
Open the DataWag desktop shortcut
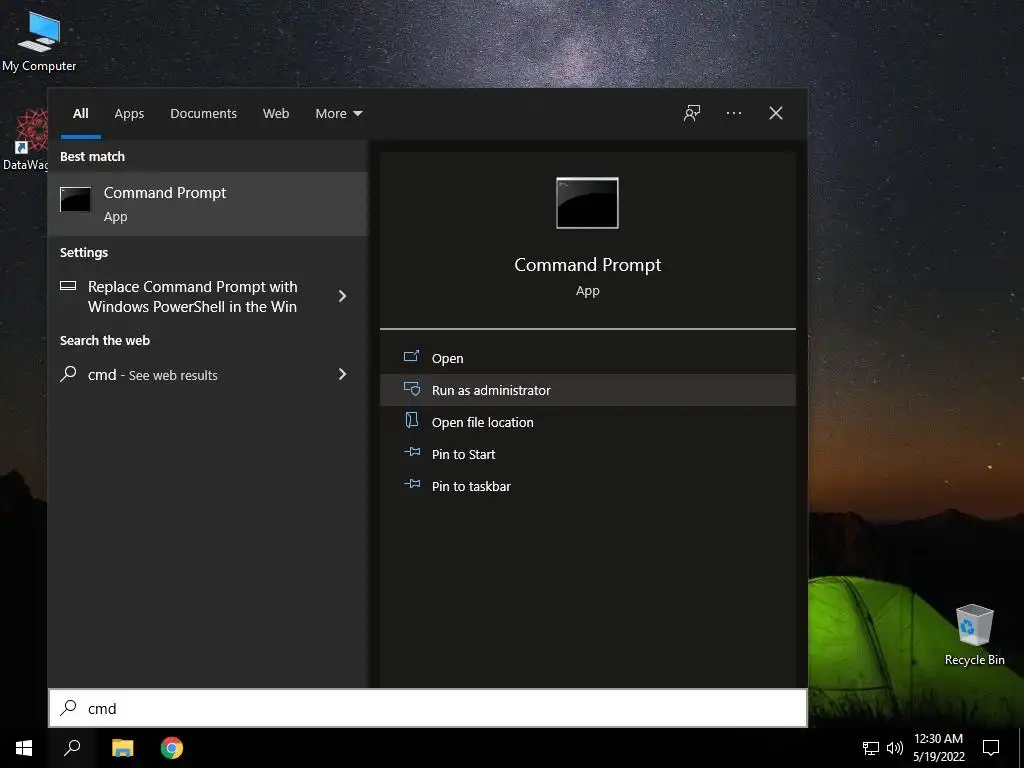tap(25, 140)
